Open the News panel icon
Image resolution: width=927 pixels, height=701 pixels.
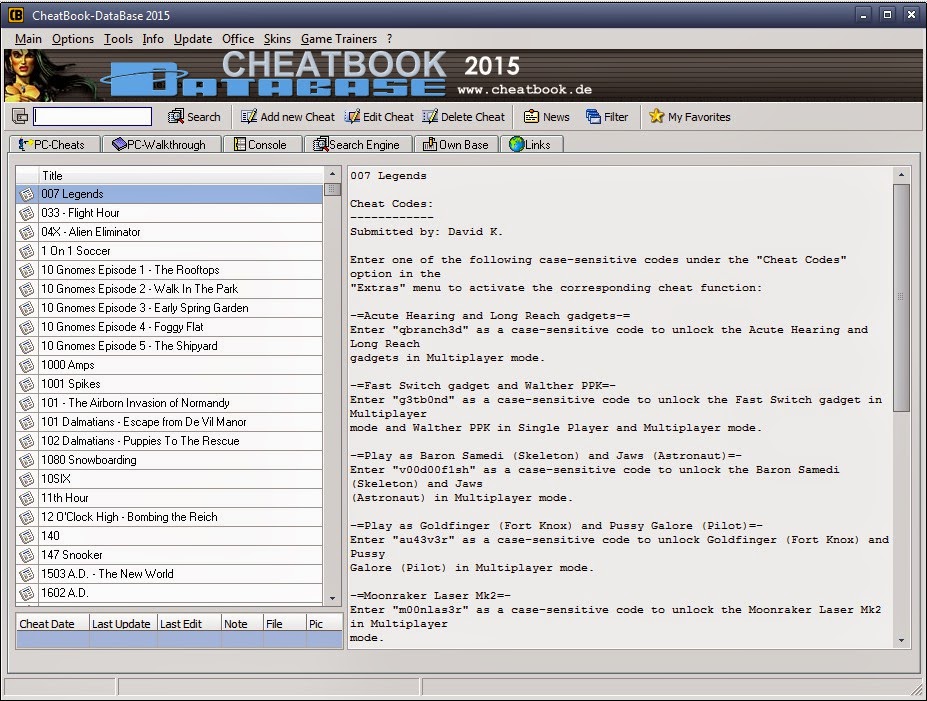pyautogui.click(x=546, y=116)
